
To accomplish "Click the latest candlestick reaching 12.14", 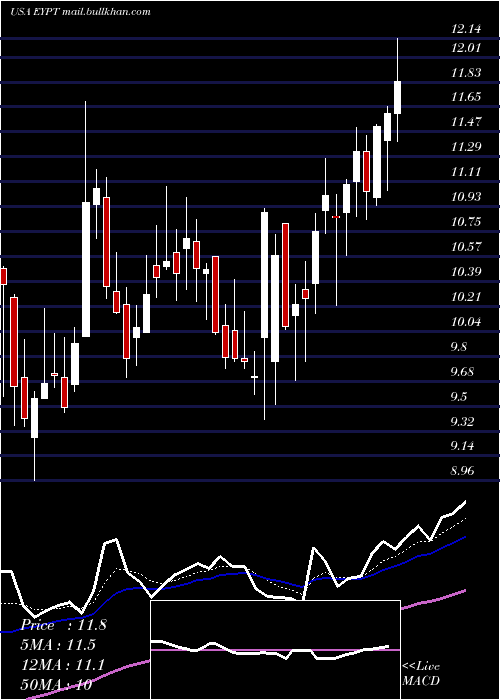I will (x=397, y=97).
